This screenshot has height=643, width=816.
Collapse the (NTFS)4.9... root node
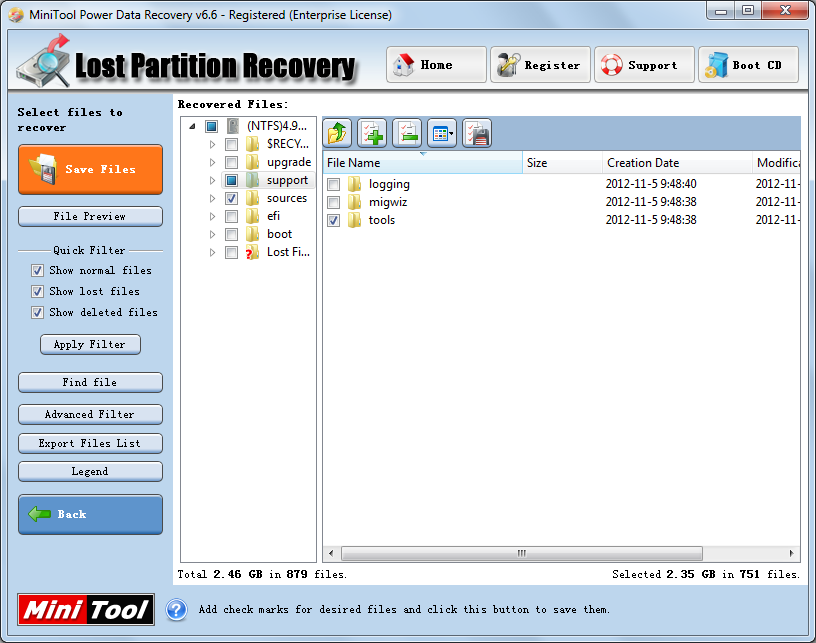tap(193, 126)
